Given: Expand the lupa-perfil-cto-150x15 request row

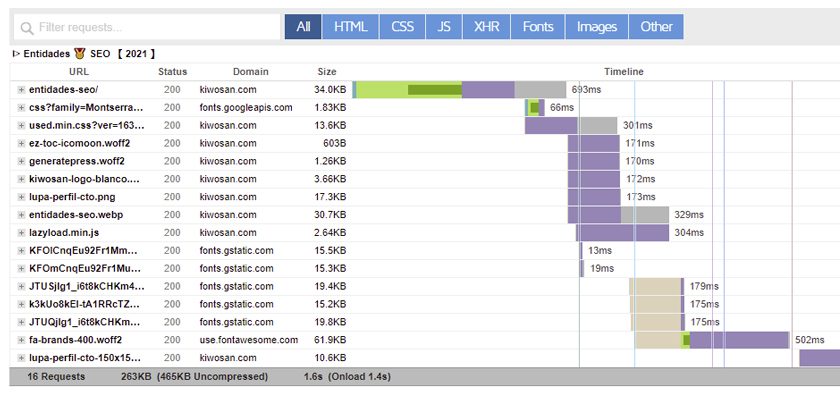Looking at the screenshot, I should 21,358.
